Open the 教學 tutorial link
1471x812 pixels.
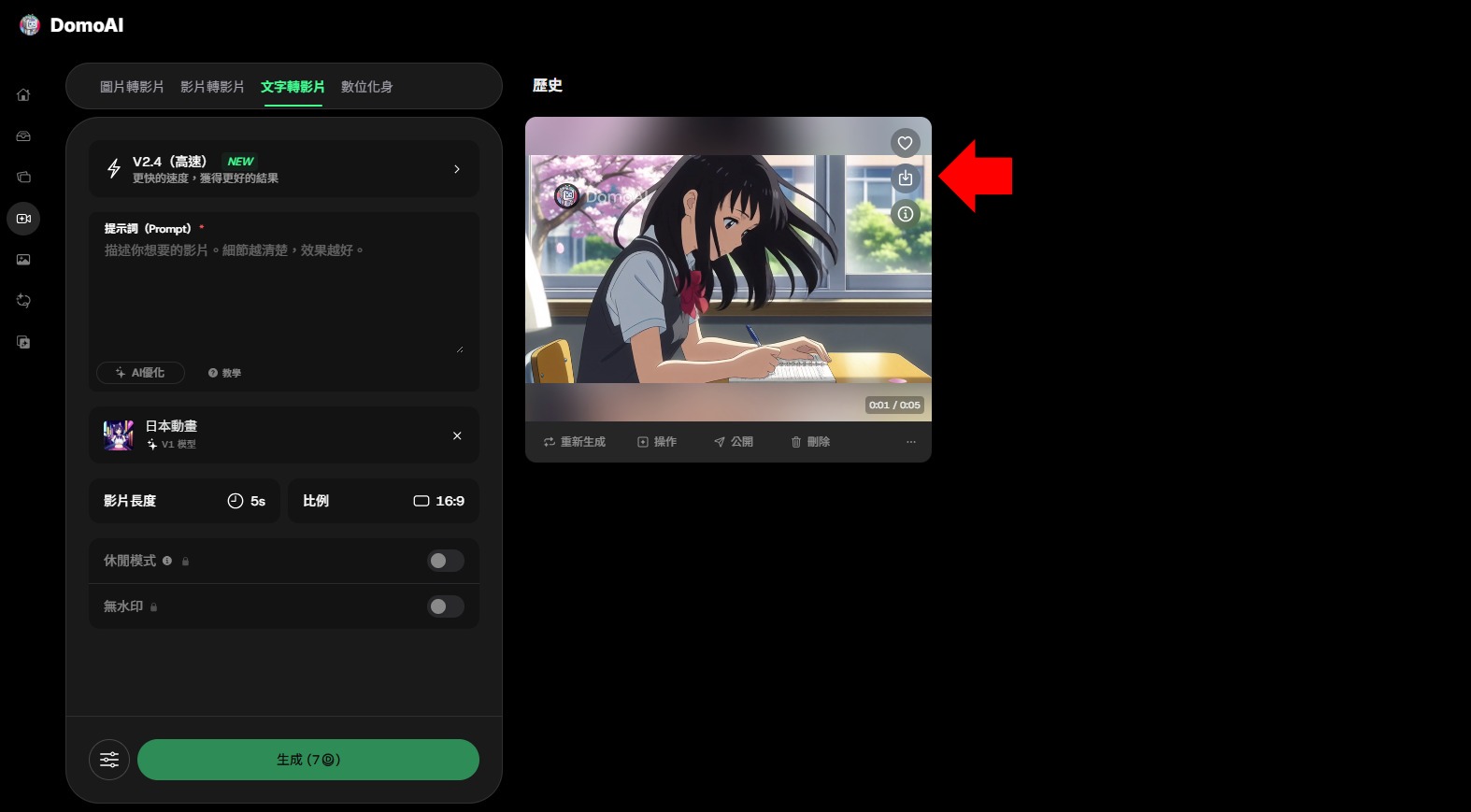[x=224, y=373]
